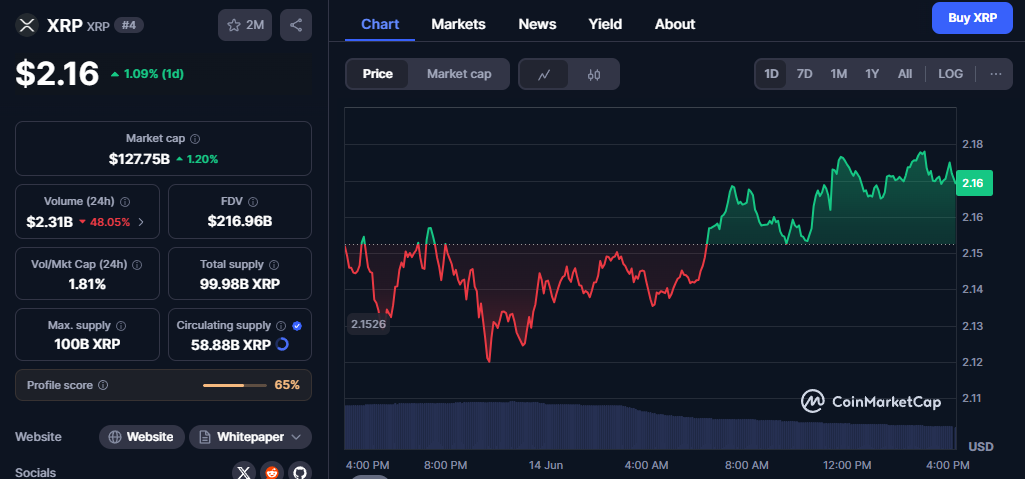Click the 58.88B XRP circulating supply value
Image resolution: width=1025 pixels, height=479 pixels.
[231, 344]
